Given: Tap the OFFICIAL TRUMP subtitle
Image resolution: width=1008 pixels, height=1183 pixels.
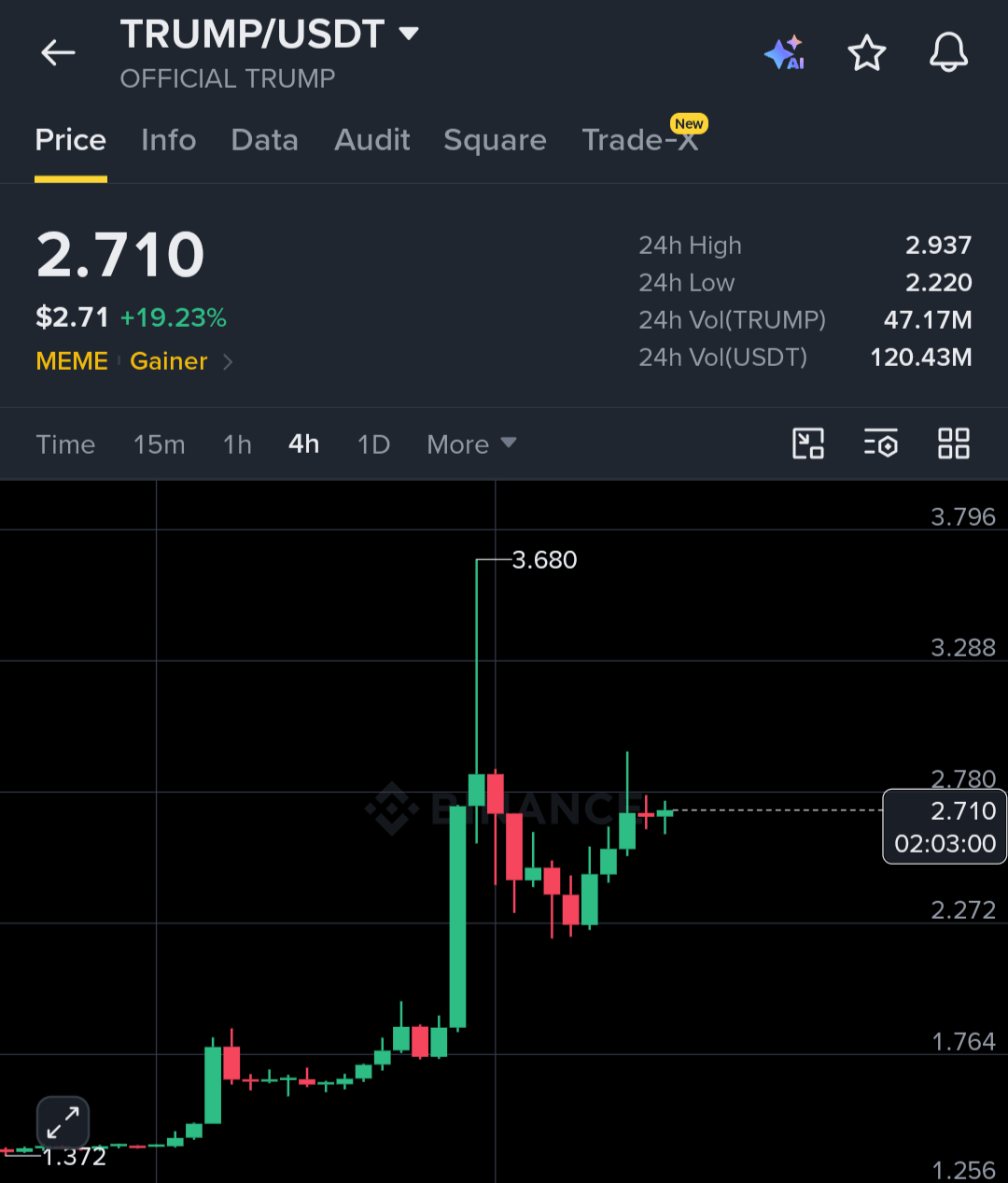Looking at the screenshot, I should (x=228, y=78).
